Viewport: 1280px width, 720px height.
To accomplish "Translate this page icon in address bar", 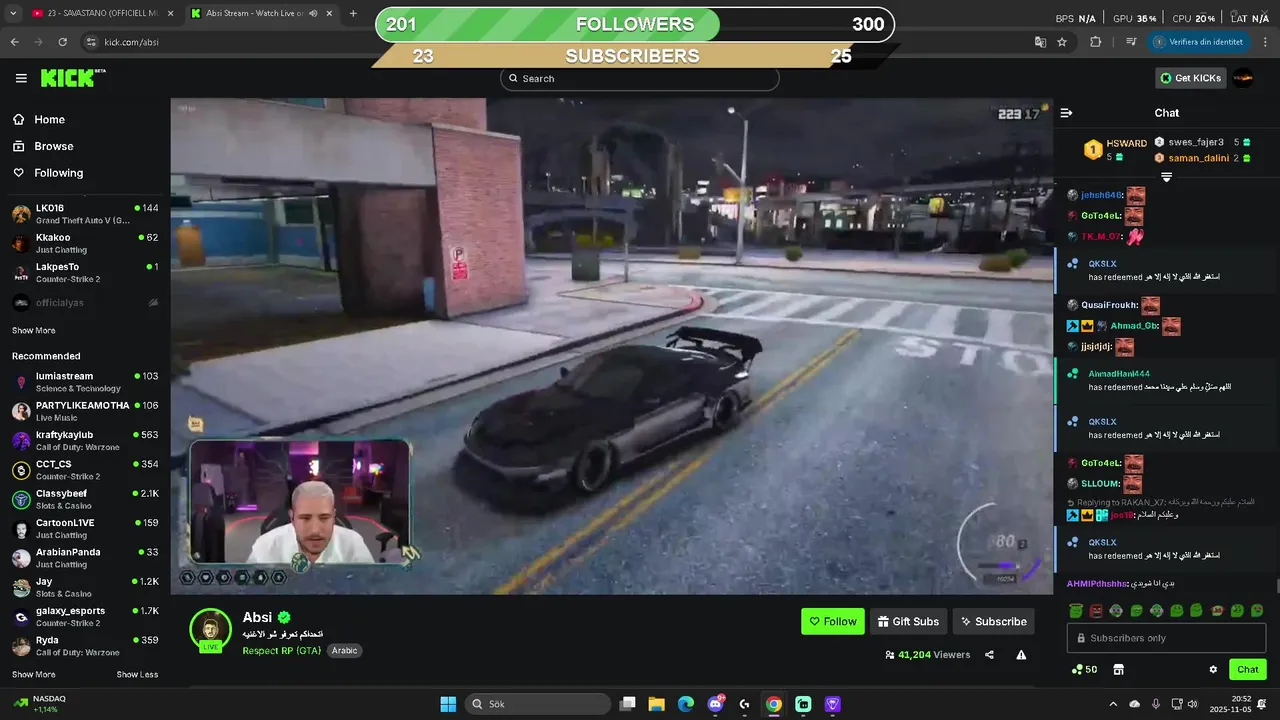I will (x=1040, y=42).
